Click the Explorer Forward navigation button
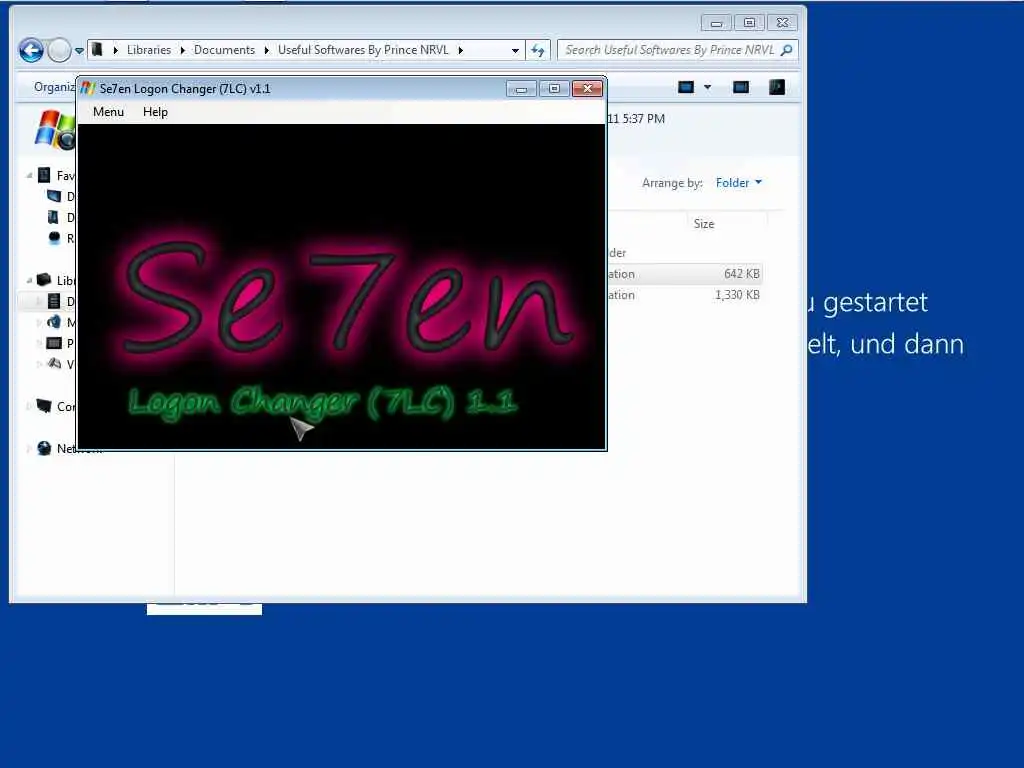The height and width of the screenshot is (768, 1024). point(59,50)
